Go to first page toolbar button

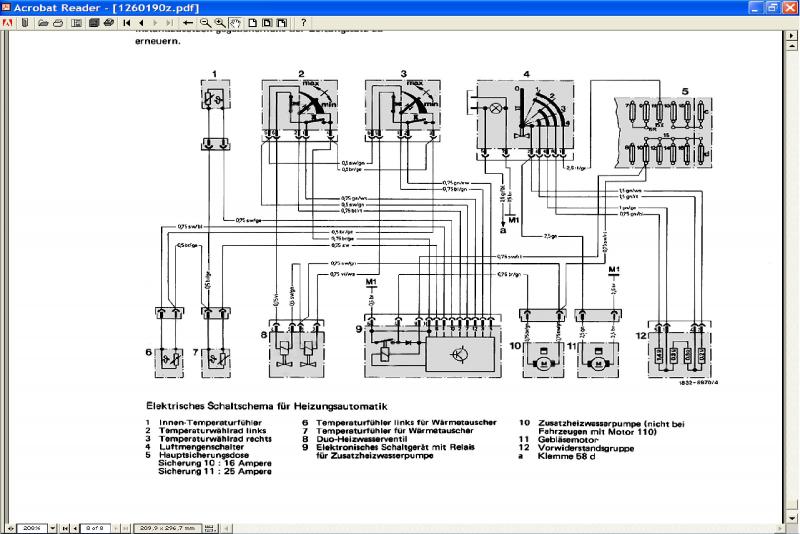tap(127, 23)
